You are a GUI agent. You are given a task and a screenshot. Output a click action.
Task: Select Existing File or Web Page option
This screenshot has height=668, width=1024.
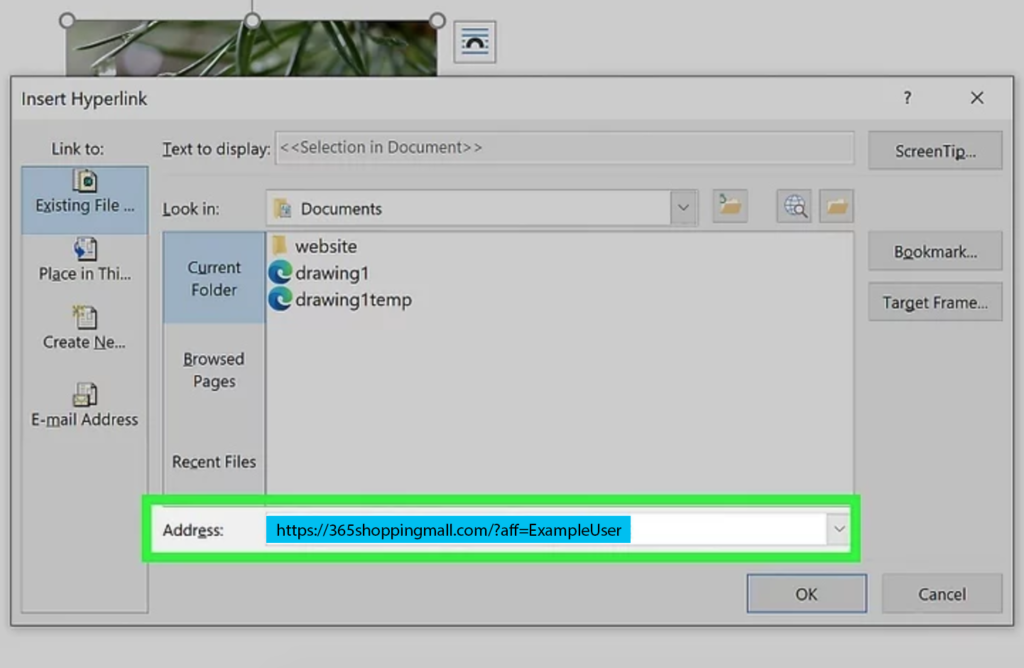pyautogui.click(x=85, y=193)
